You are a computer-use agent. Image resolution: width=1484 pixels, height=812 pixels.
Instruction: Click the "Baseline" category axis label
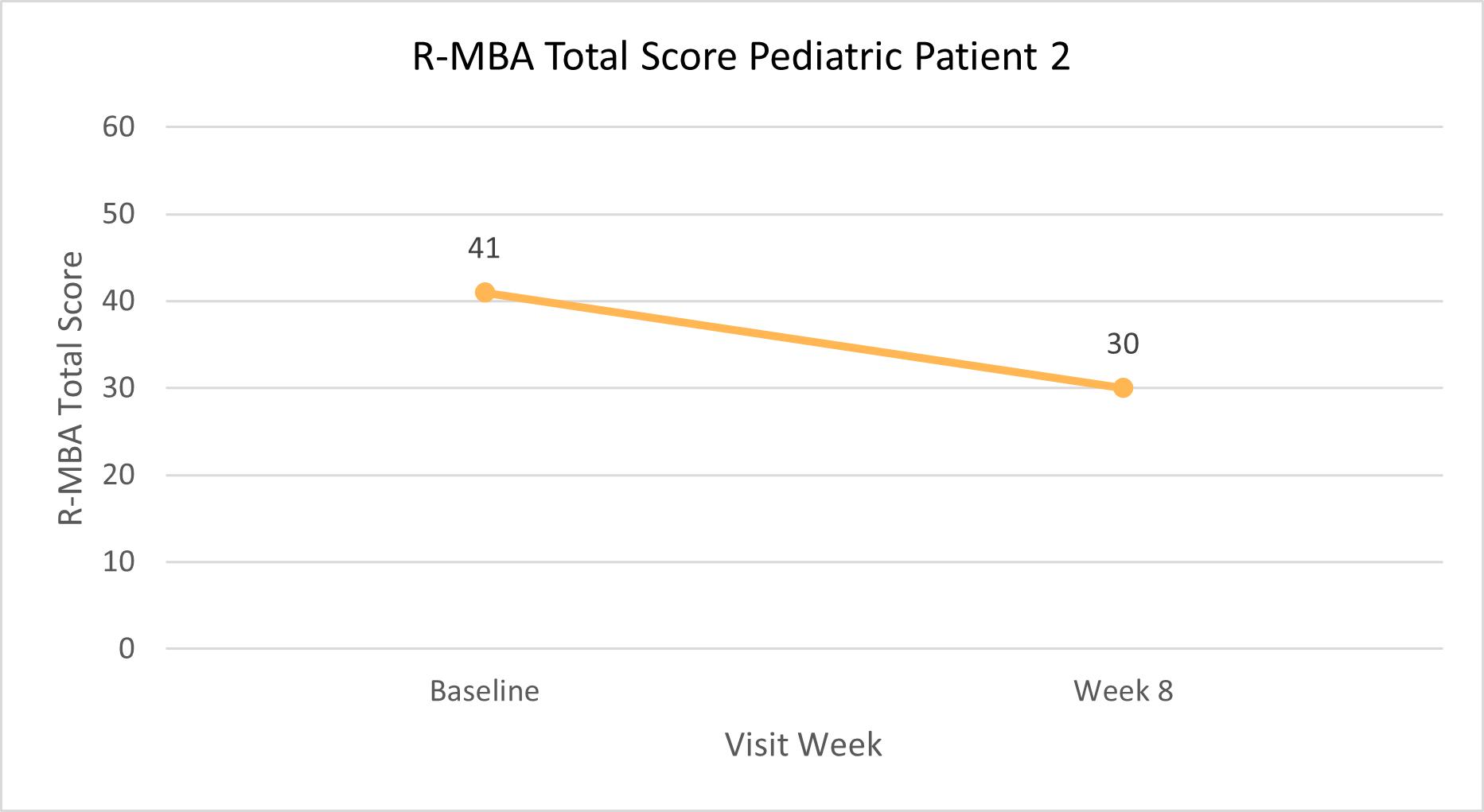tap(484, 691)
